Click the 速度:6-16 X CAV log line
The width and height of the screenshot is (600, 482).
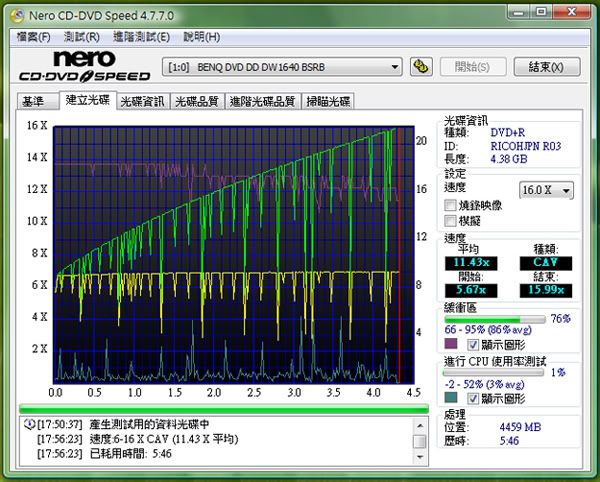tap(164, 439)
